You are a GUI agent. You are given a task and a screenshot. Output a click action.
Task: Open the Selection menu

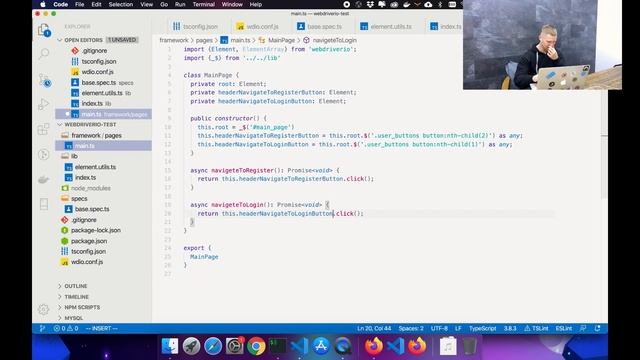click(x=121, y=4)
